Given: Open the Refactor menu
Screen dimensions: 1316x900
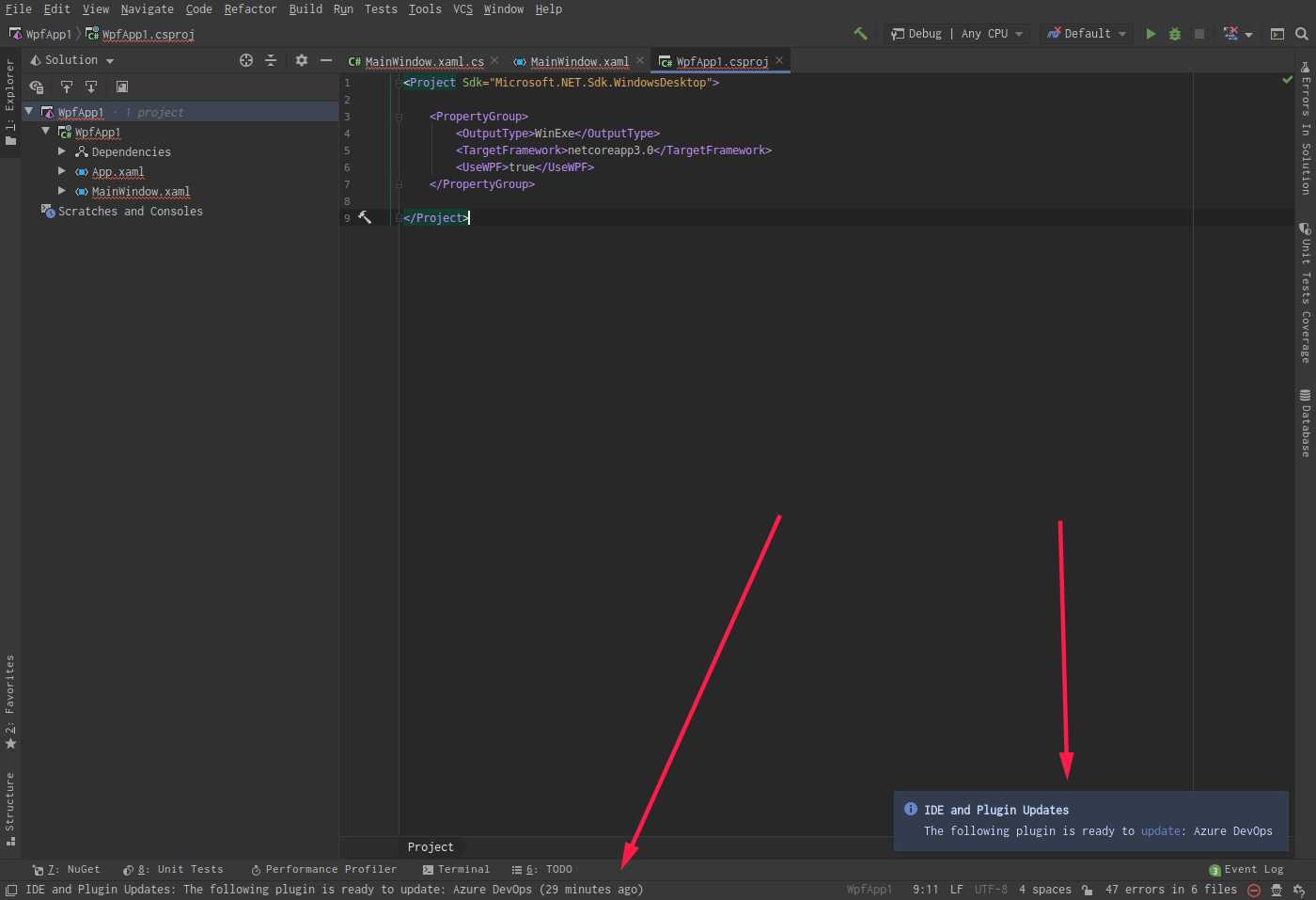Looking at the screenshot, I should point(250,9).
